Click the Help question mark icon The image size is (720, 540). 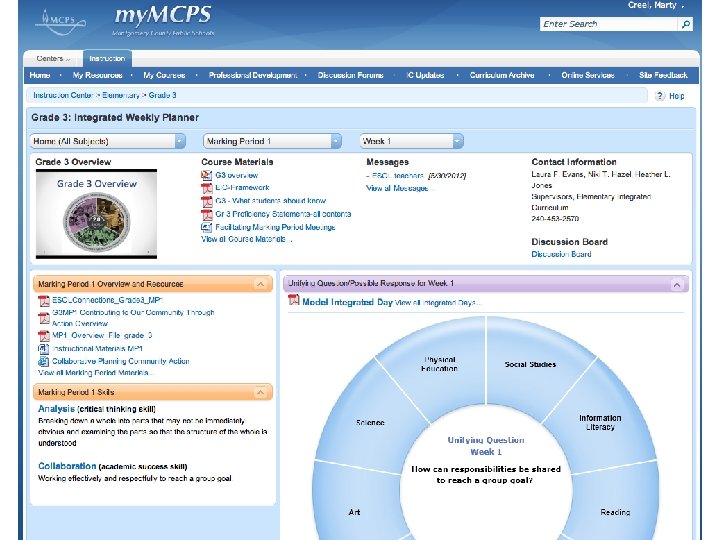(x=660, y=96)
